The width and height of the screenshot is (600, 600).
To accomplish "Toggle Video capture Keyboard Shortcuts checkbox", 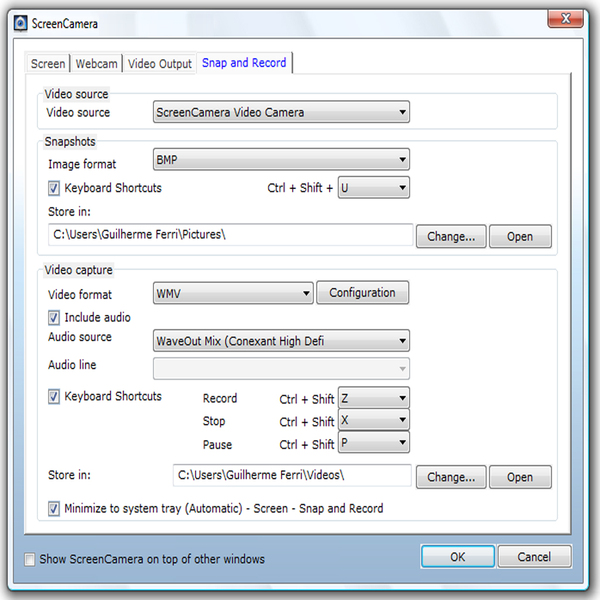I will coord(54,396).
